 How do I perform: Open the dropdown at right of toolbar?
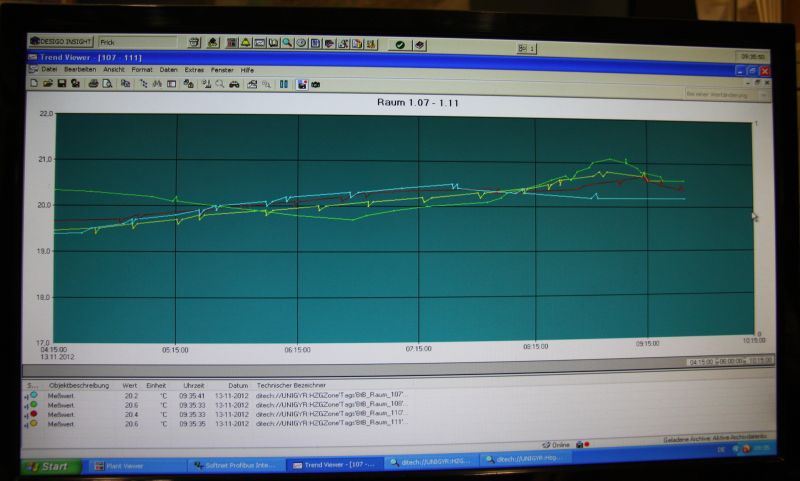click(x=727, y=93)
